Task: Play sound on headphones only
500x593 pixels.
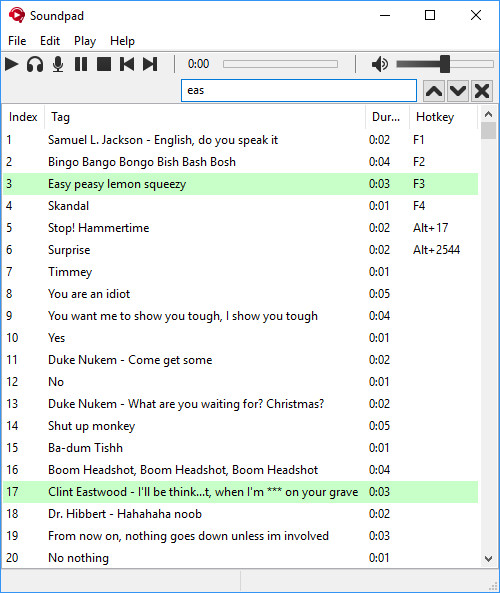Action: 35,64
